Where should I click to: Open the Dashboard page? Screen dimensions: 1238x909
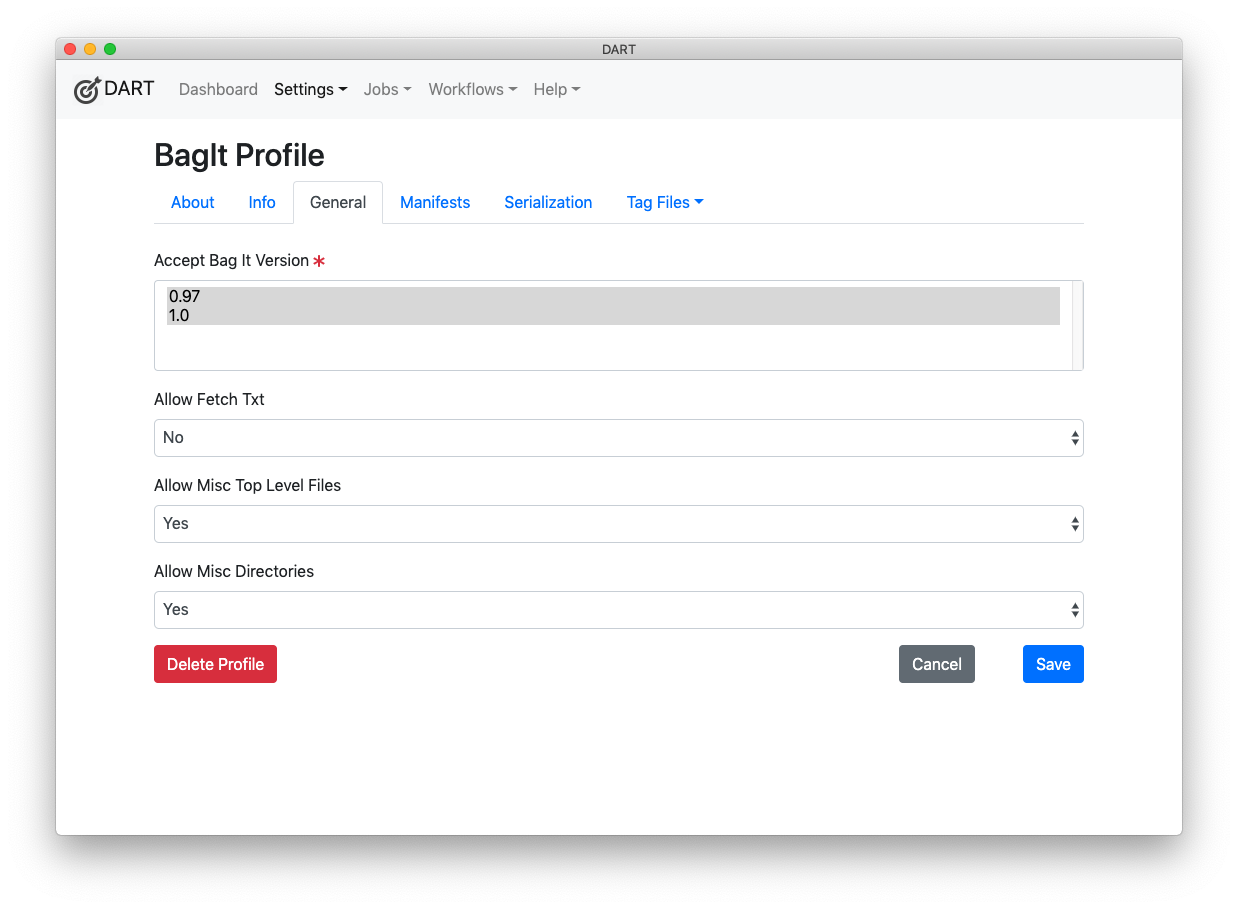[x=218, y=89]
